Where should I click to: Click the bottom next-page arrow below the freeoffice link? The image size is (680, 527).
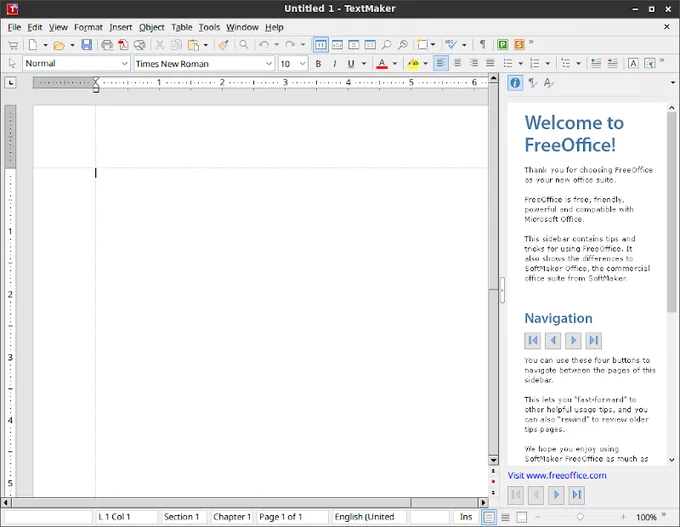tap(556, 495)
